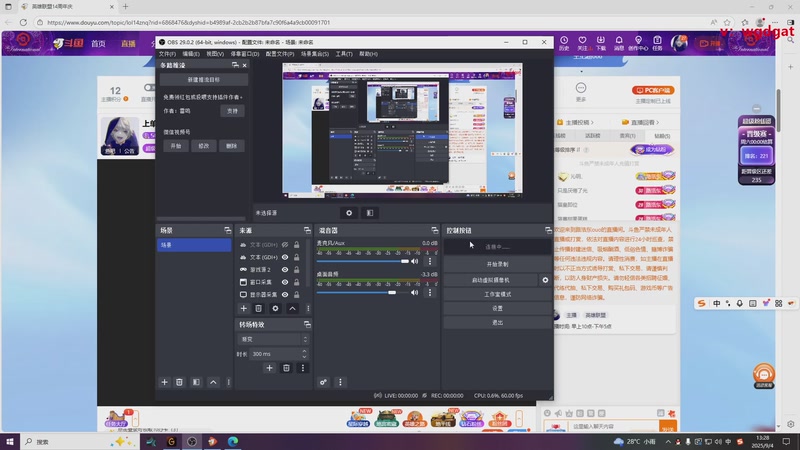
Task: Hide the 游戏源 2 source
Action: (285, 269)
